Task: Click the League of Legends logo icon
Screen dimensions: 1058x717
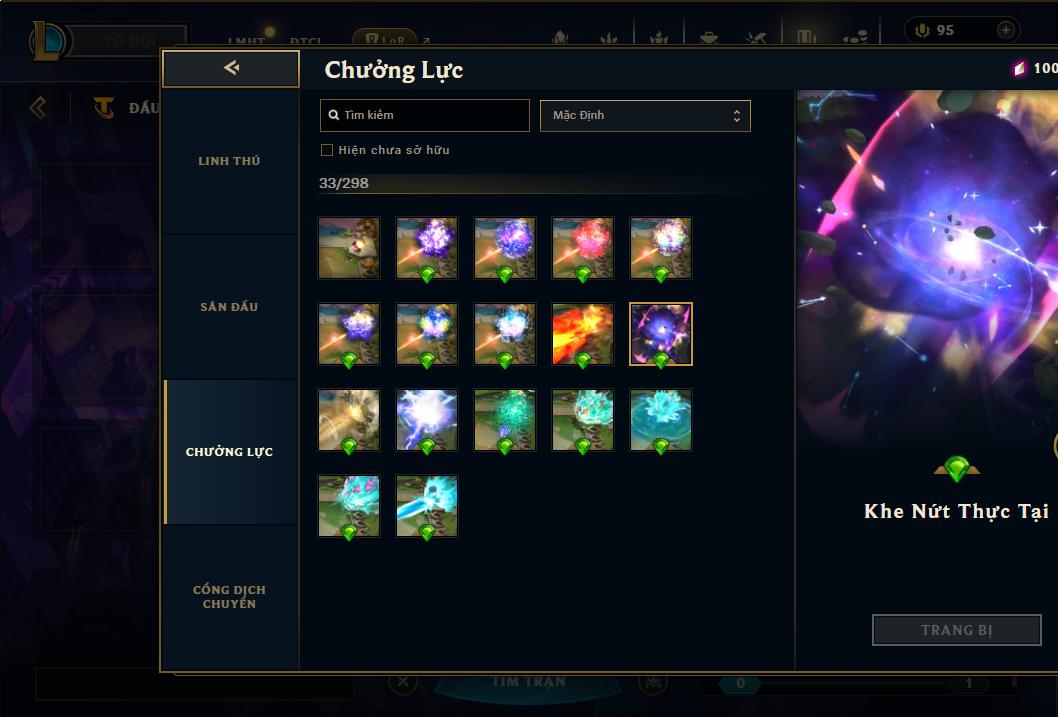Action: pos(49,40)
